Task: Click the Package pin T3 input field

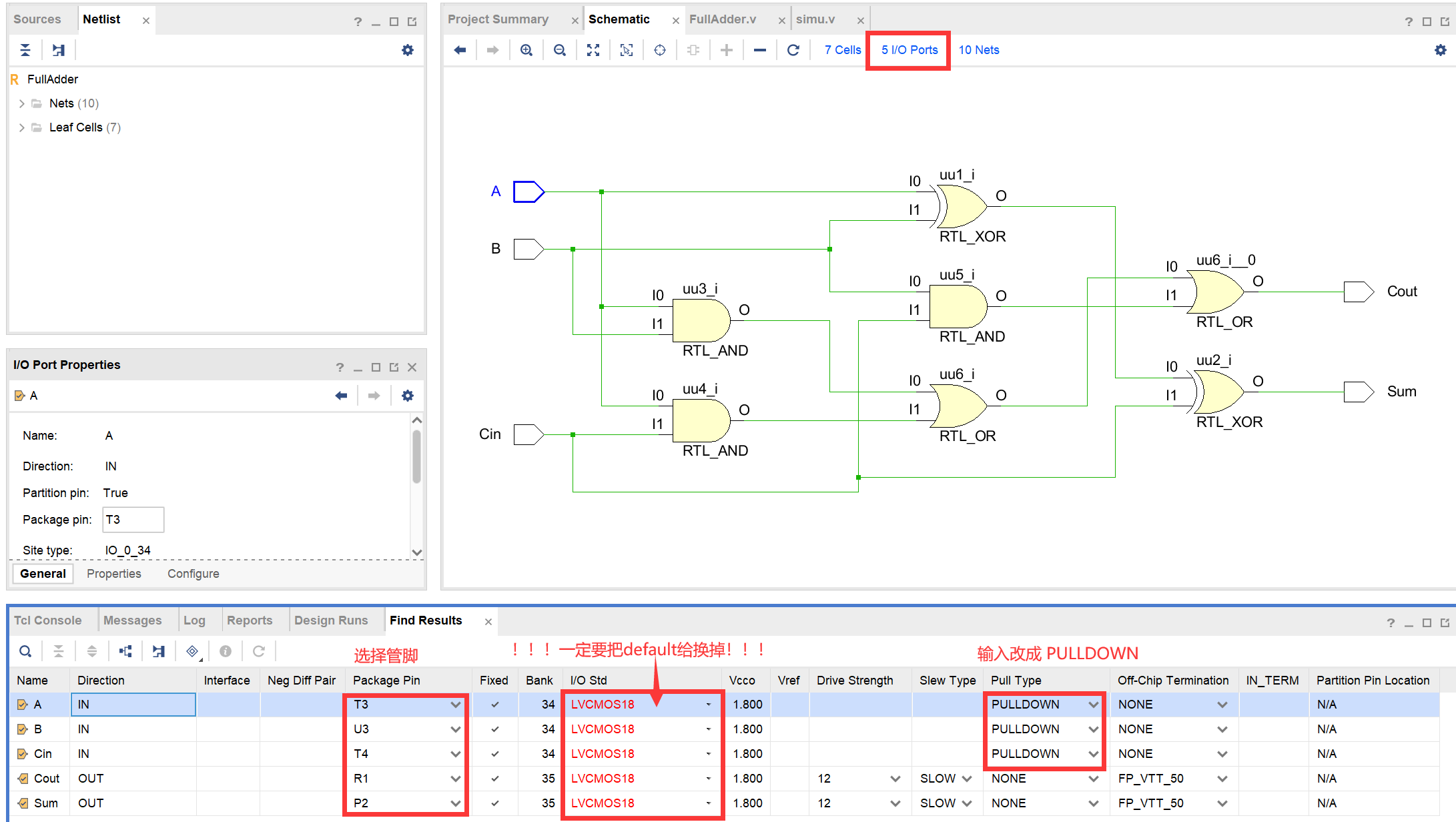Action: 133,520
